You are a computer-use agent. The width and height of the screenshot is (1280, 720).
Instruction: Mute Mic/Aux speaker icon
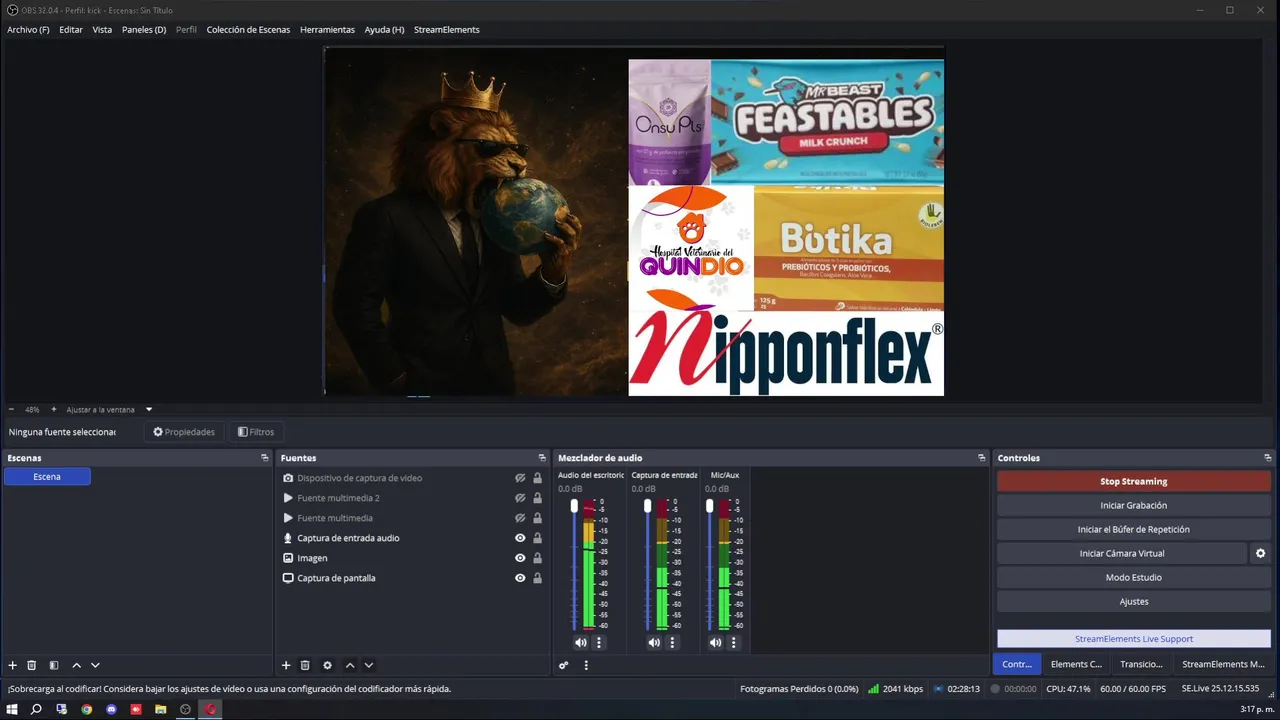pos(715,642)
